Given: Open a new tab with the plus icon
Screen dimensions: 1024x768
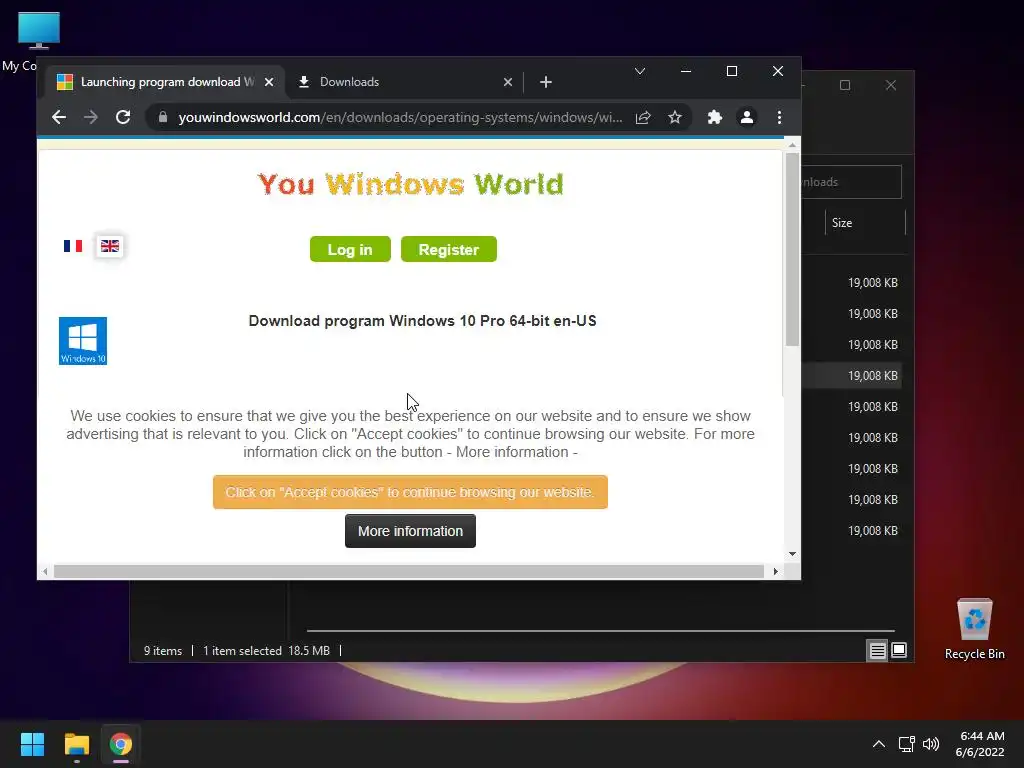Looking at the screenshot, I should point(546,82).
